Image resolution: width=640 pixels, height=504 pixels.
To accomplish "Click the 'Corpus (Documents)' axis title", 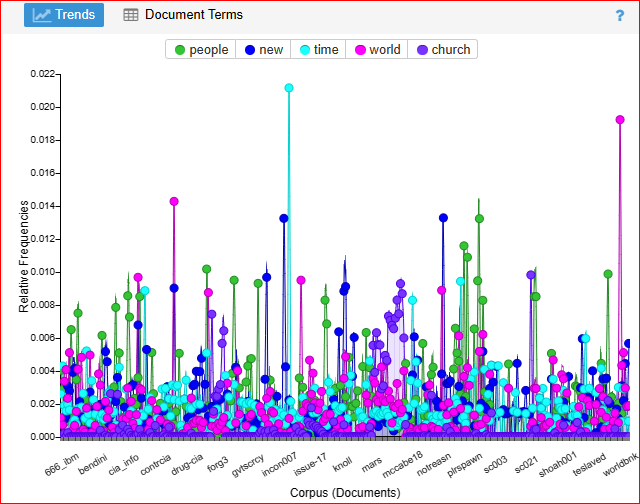I will (x=345, y=493).
